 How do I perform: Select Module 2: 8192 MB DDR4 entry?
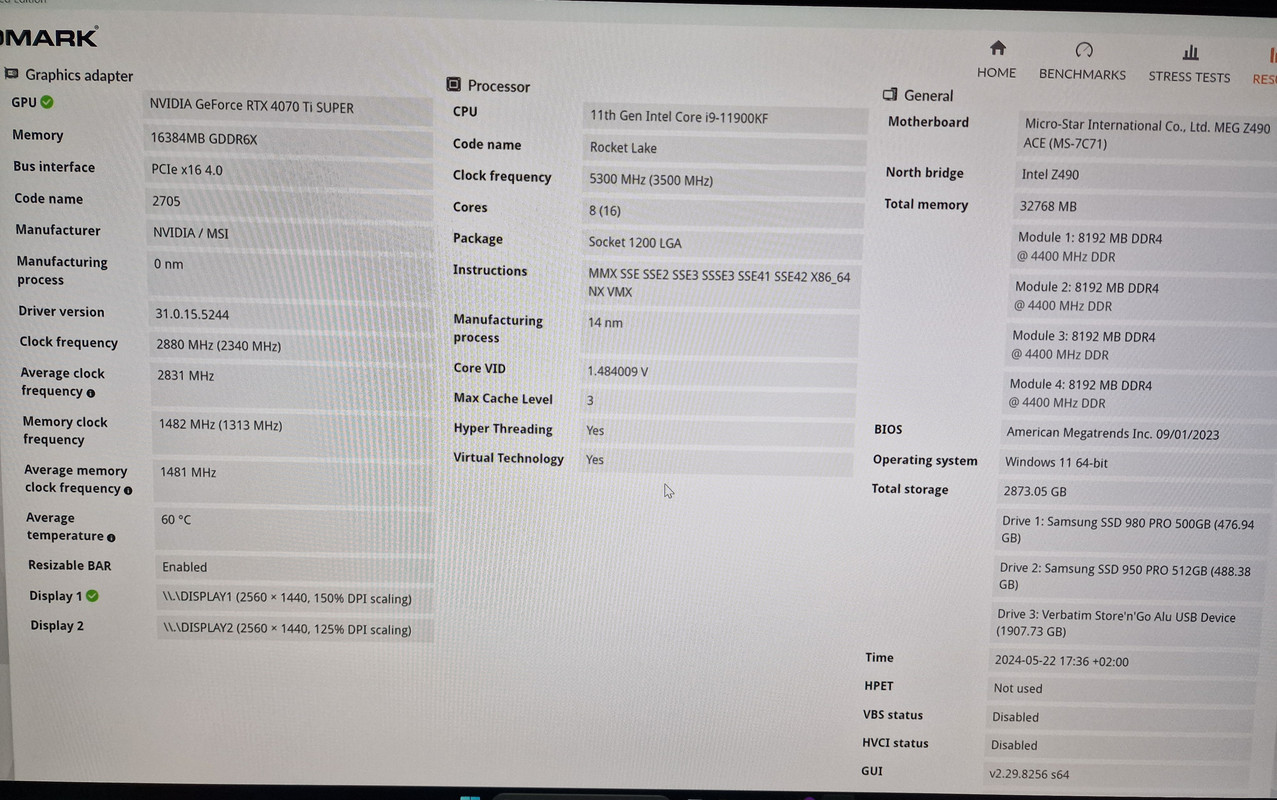1087,296
